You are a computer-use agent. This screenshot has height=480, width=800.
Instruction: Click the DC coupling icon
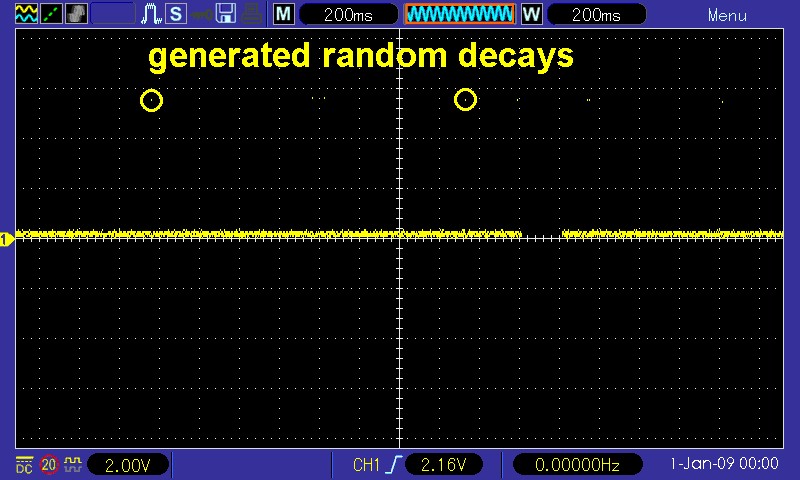[x=24, y=465]
